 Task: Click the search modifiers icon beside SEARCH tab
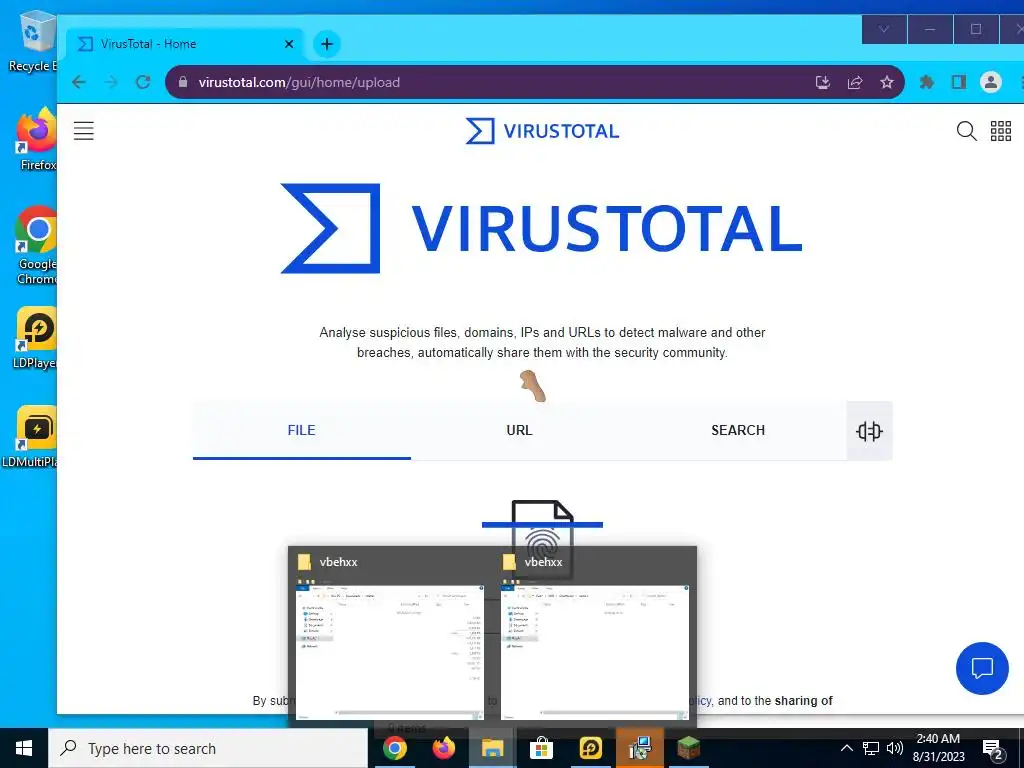click(x=869, y=431)
